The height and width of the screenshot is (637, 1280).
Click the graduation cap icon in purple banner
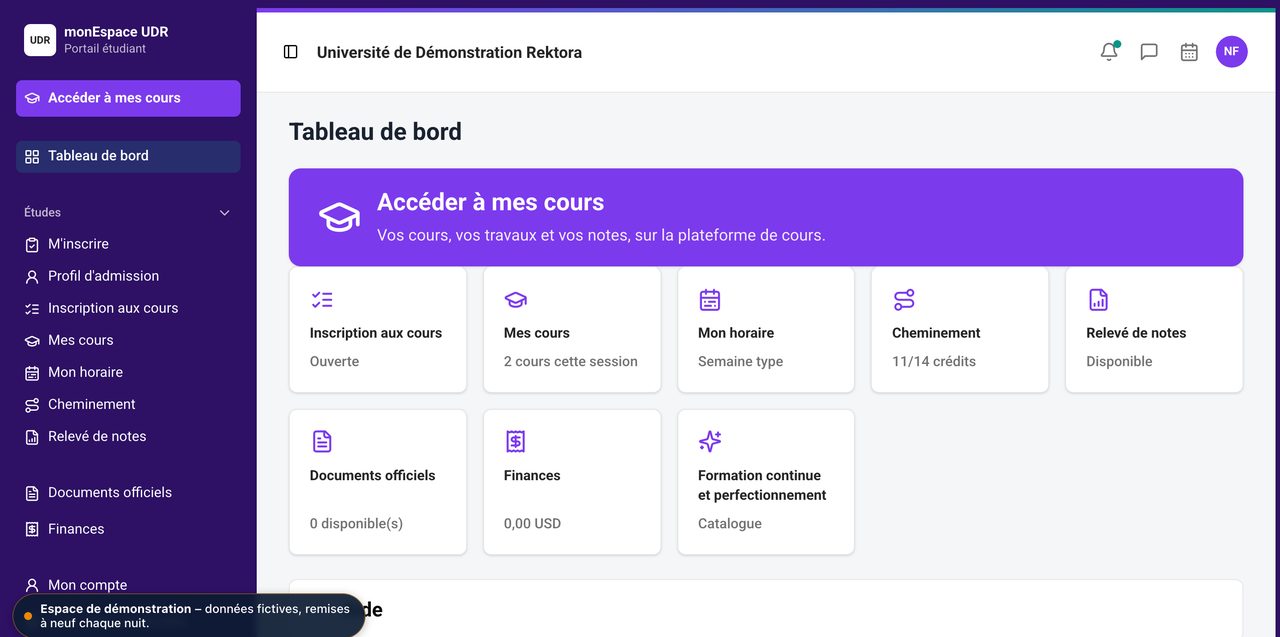(339, 217)
